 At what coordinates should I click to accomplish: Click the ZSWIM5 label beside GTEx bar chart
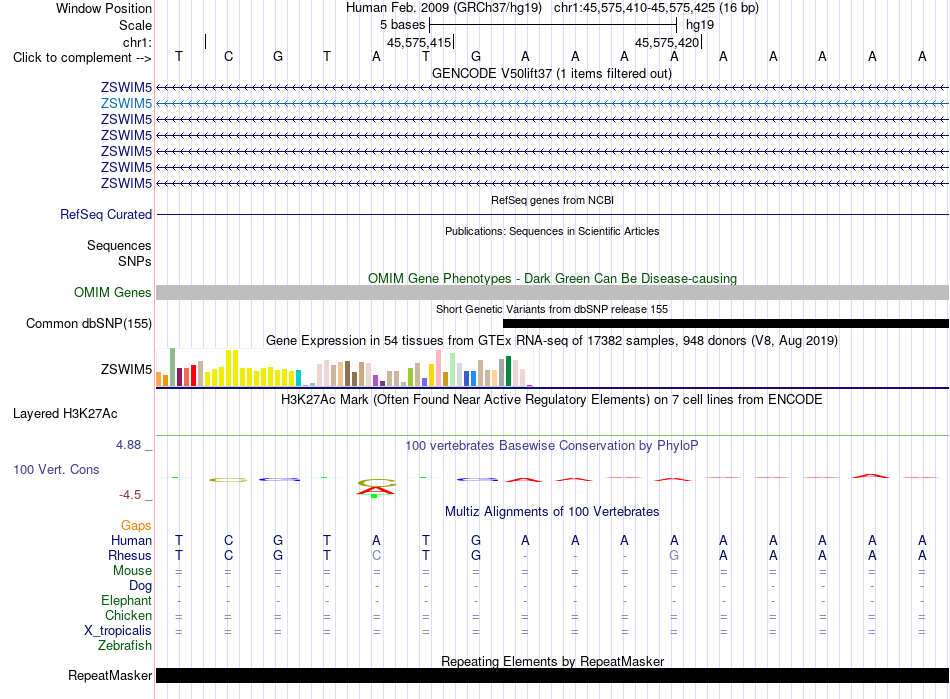(x=126, y=369)
